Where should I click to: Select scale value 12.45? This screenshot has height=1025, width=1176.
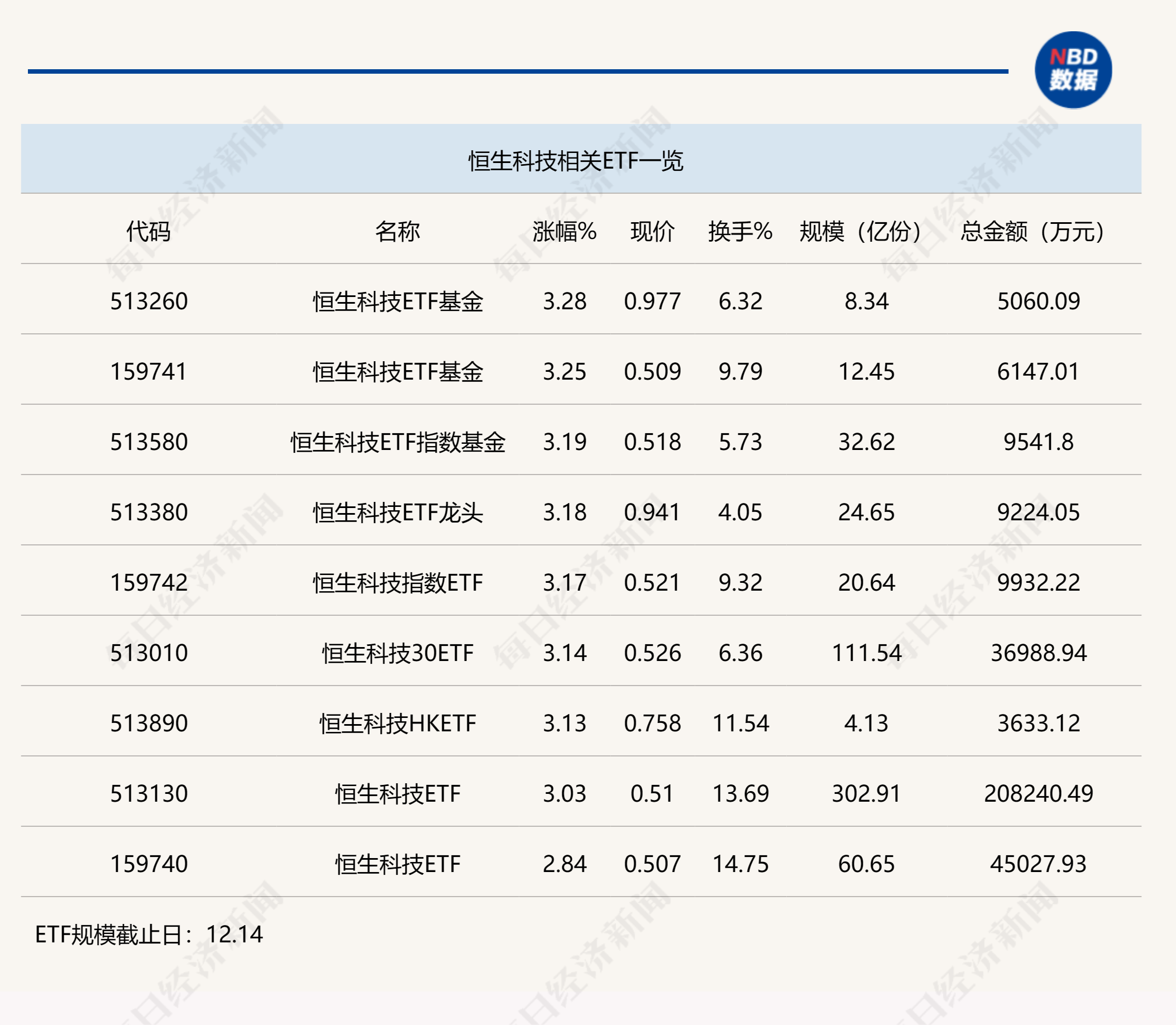(x=867, y=372)
